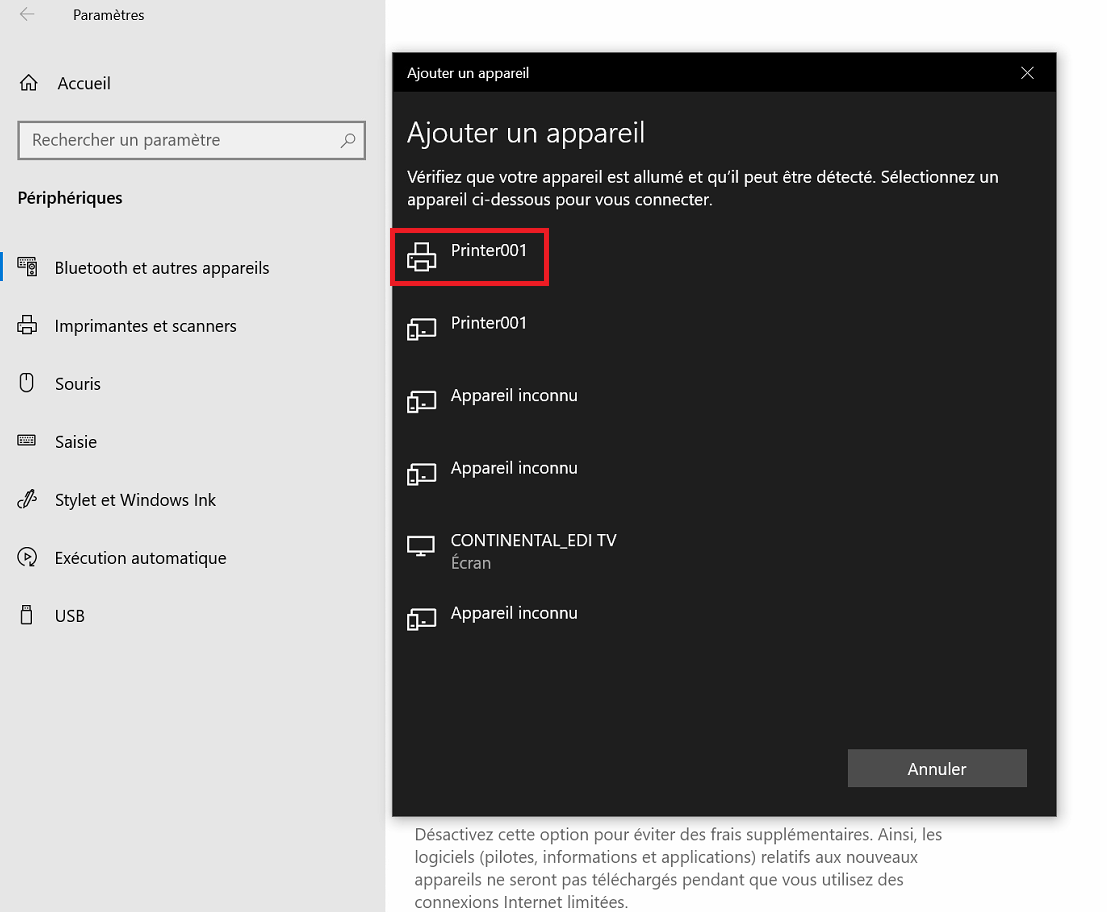Screen dimensions: 1107x912
Task: Open Imprimantes et scanners
Action: pos(145,326)
